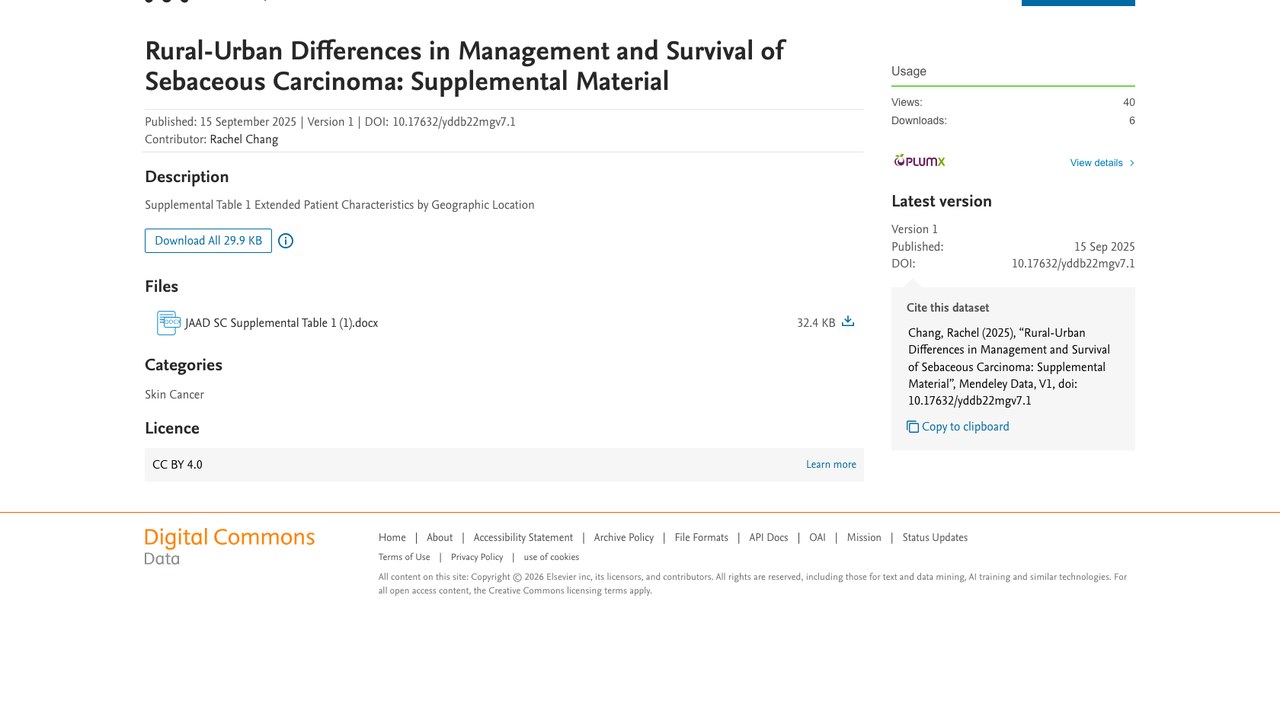Screen dimensions: 1280x720
Task: Click the Supplemental Table 1 description text
Action: (x=340, y=205)
